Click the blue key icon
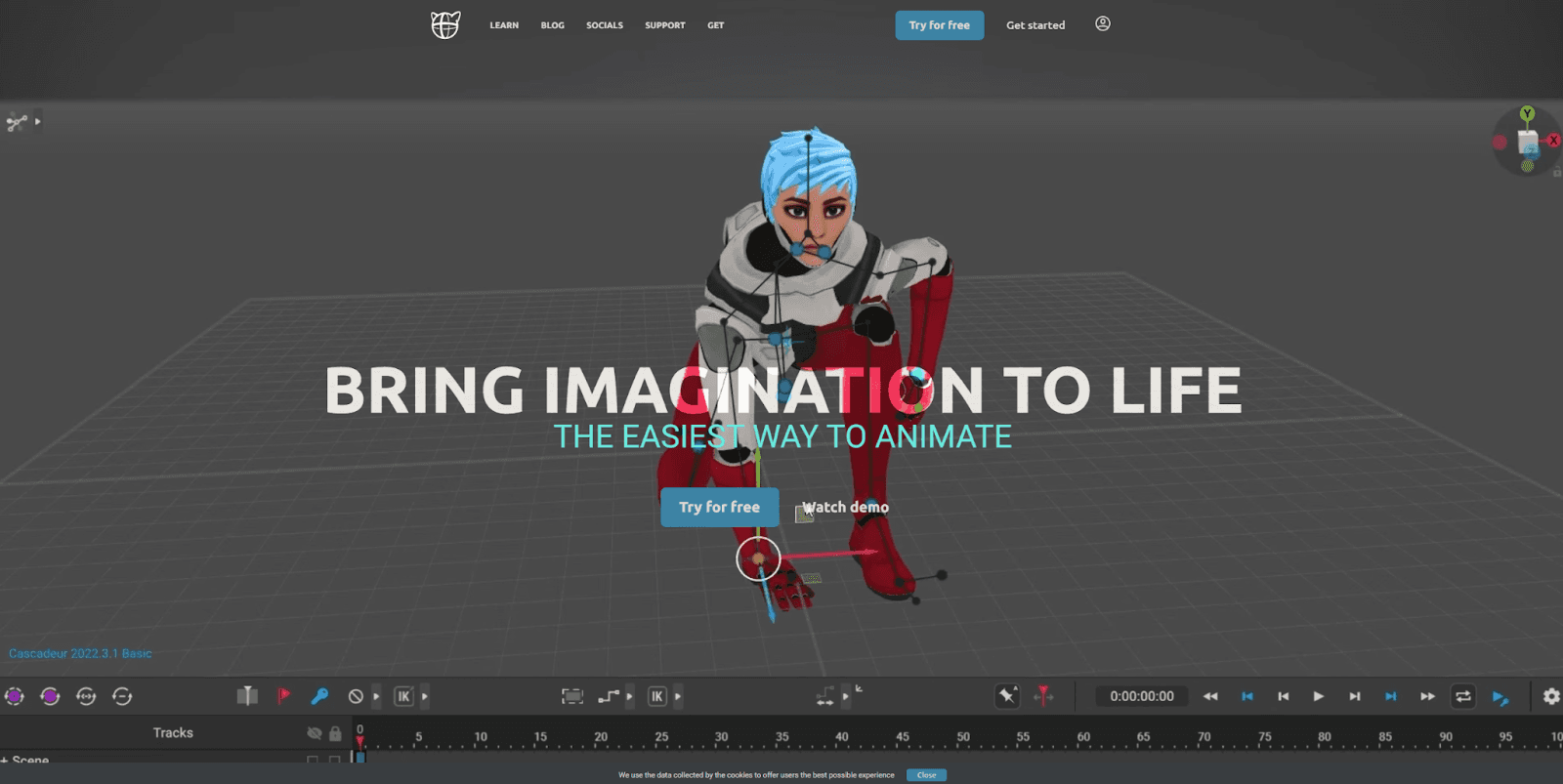The image size is (1563, 784). [319, 696]
